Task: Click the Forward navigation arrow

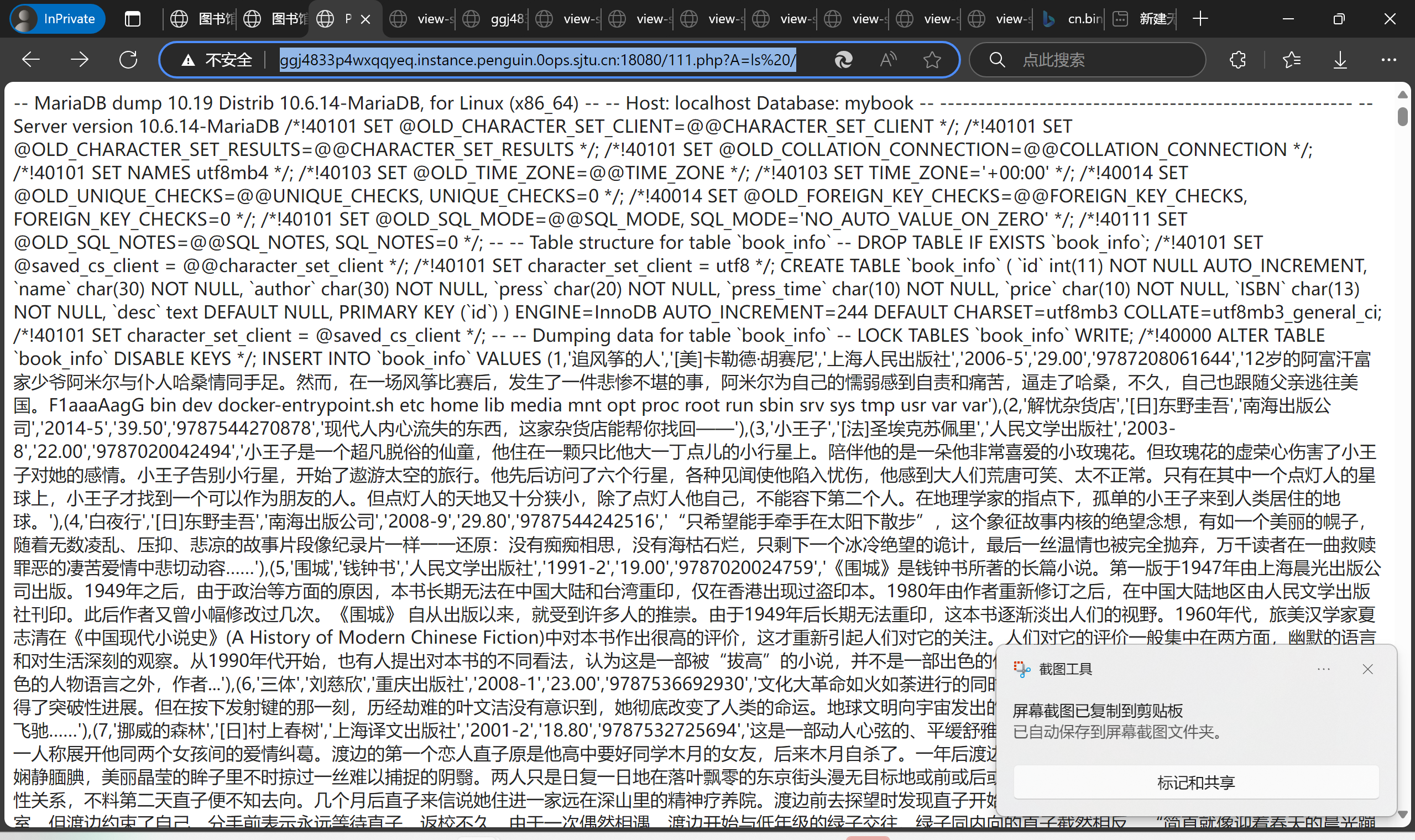Action: point(79,59)
